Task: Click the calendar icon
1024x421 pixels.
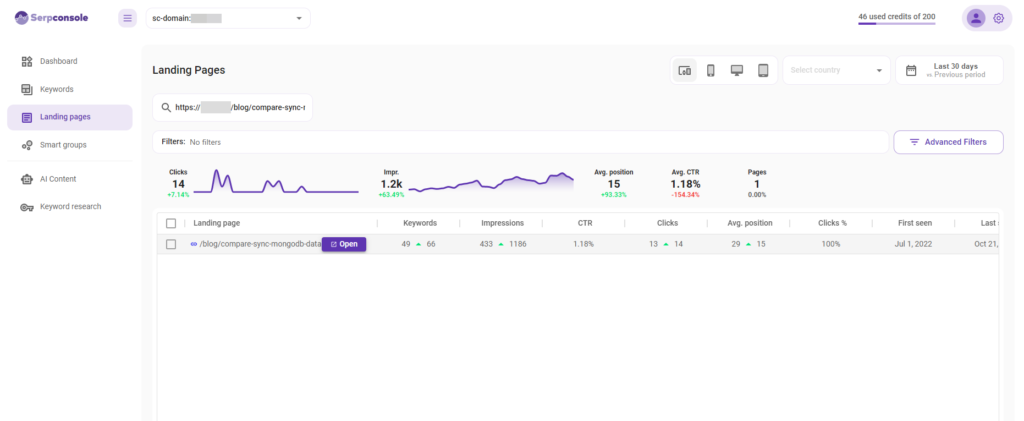Action: 911,70
